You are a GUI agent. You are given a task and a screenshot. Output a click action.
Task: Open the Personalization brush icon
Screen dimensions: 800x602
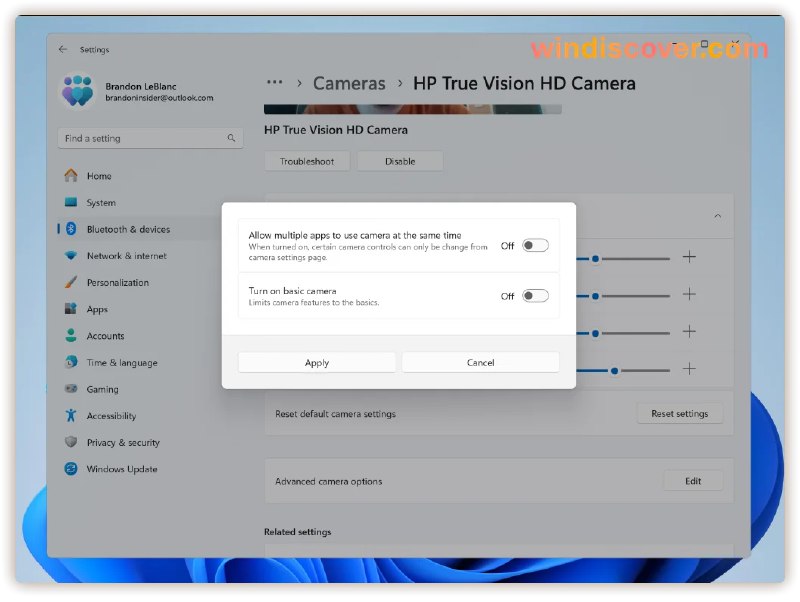point(71,282)
